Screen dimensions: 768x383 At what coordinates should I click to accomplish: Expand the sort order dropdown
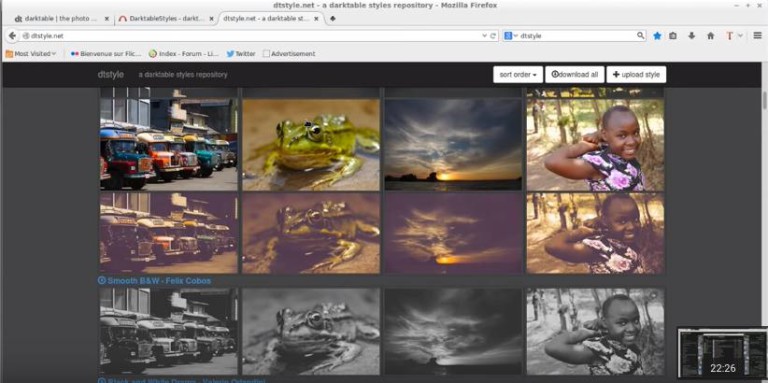(518, 75)
